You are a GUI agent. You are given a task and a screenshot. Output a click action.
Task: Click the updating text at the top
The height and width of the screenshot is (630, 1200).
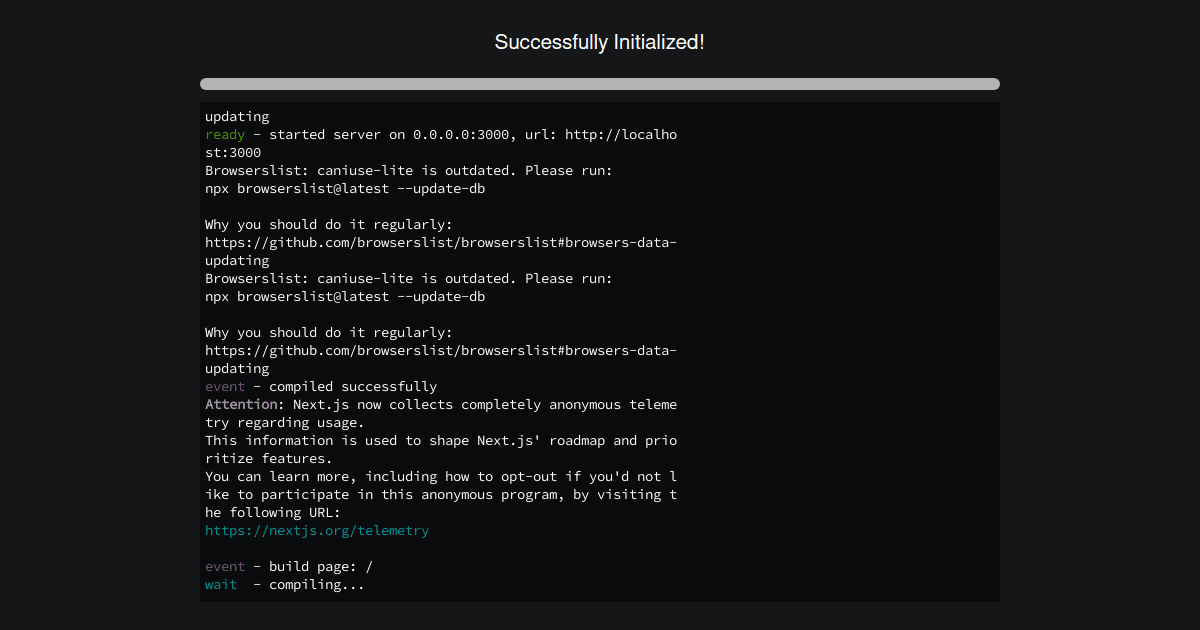pos(236,116)
